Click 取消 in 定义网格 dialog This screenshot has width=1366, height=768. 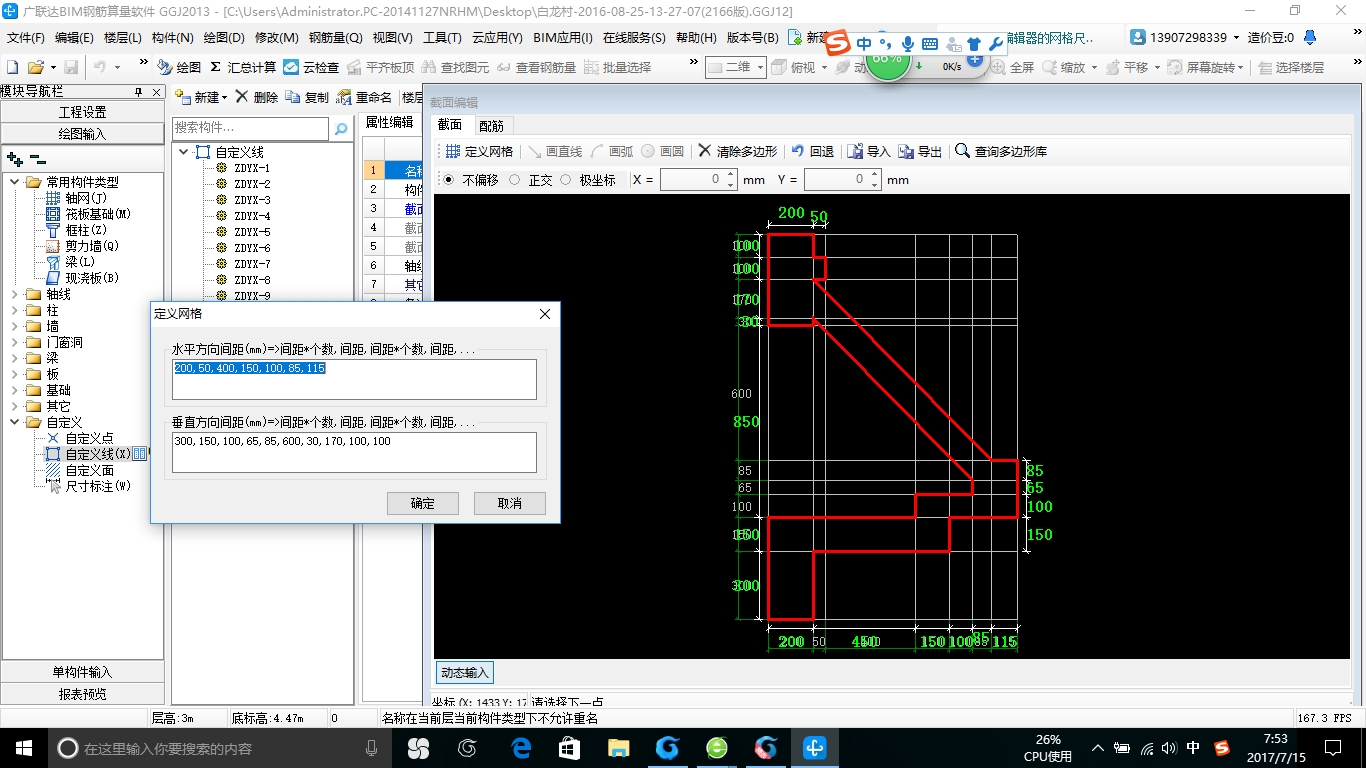[510, 503]
